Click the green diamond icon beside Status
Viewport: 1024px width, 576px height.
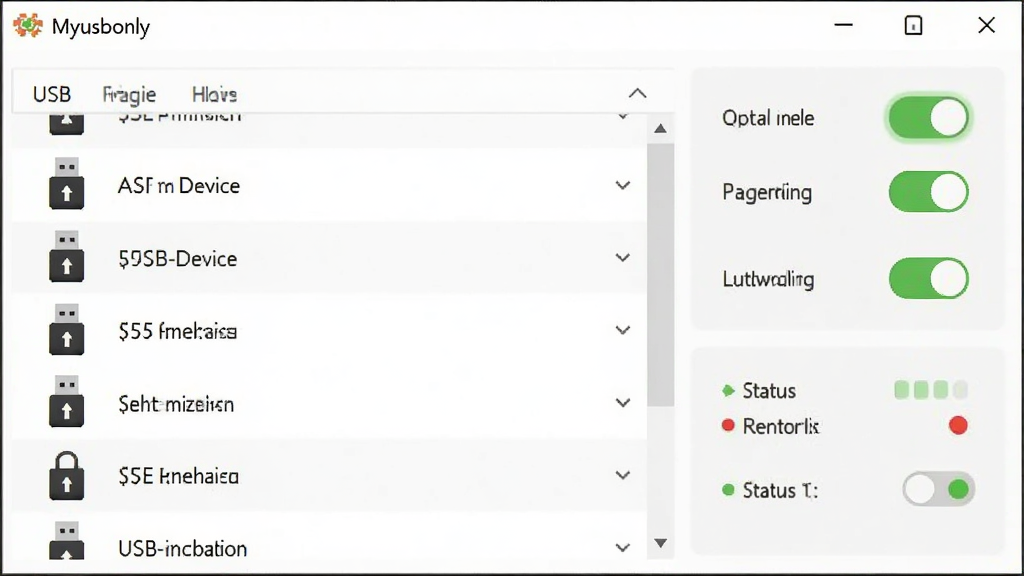tap(728, 391)
